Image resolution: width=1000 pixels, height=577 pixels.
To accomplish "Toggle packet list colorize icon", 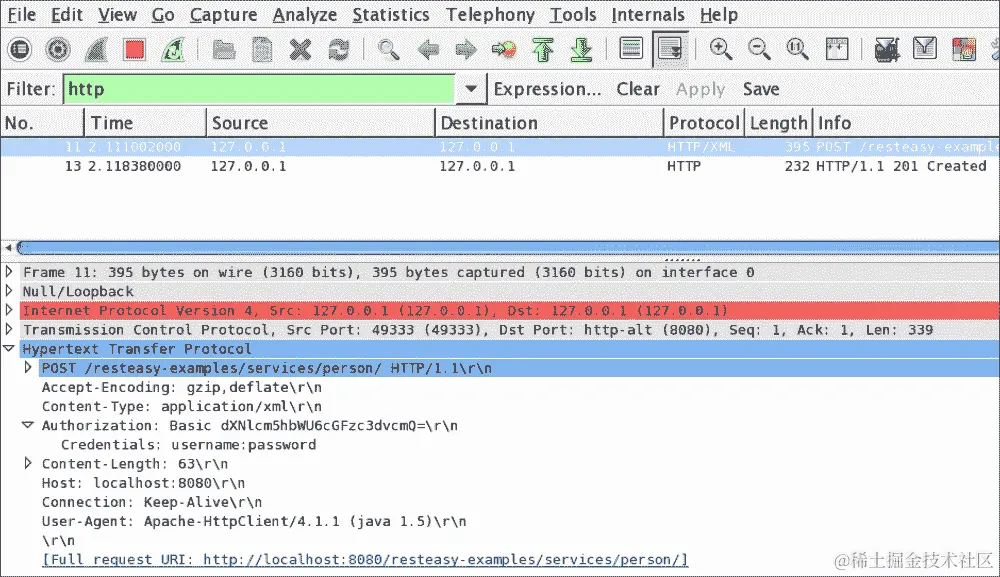I will click(631, 48).
